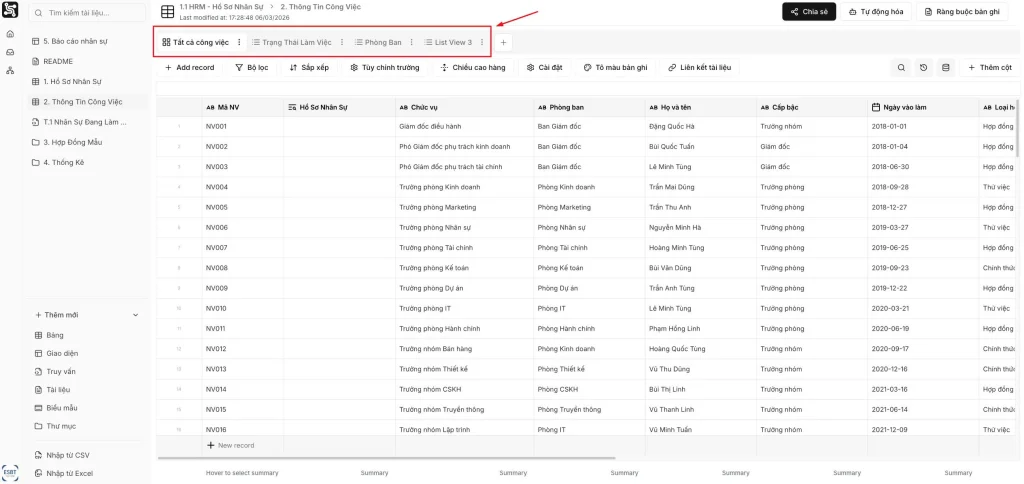Select 2. Thông Tin Công Việc in sidebar
The image size is (1024, 484).
click(x=86, y=102)
